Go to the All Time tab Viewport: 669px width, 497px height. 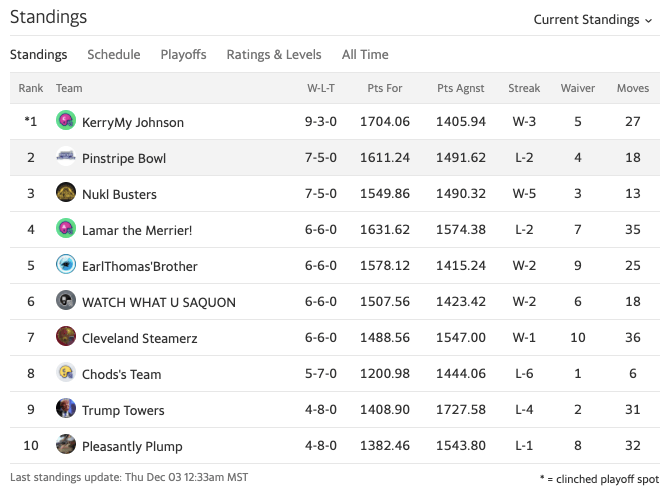point(365,55)
